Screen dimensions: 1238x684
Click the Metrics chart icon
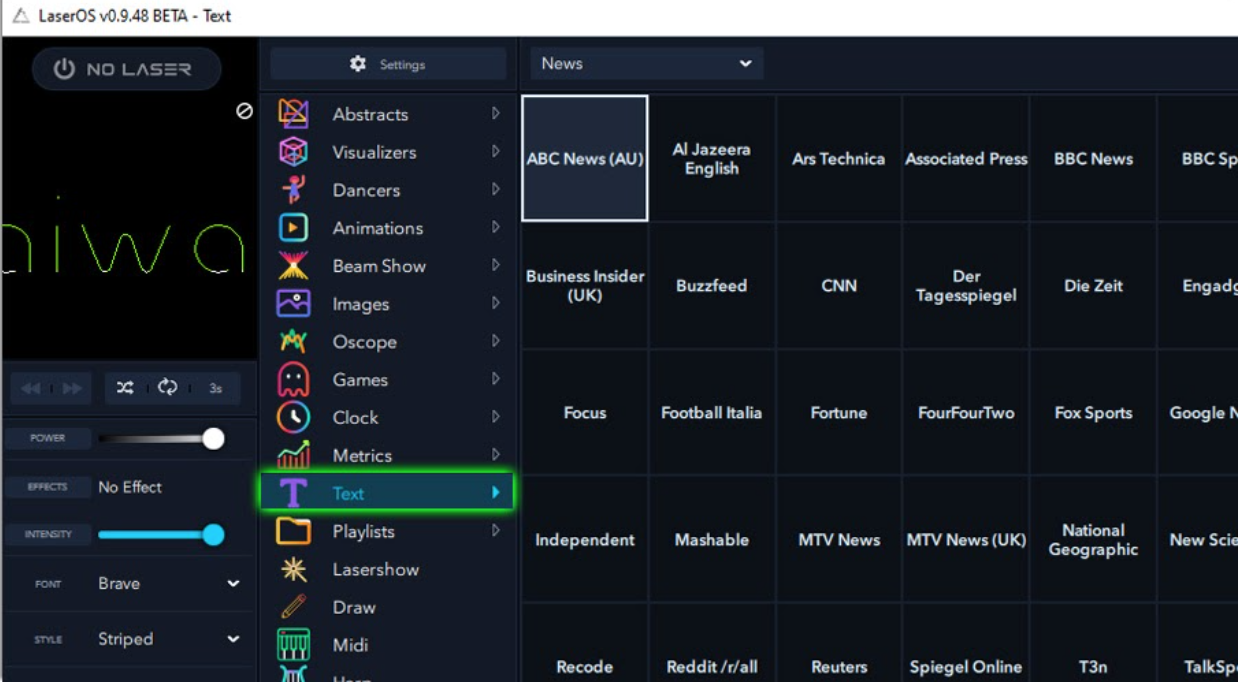point(293,456)
